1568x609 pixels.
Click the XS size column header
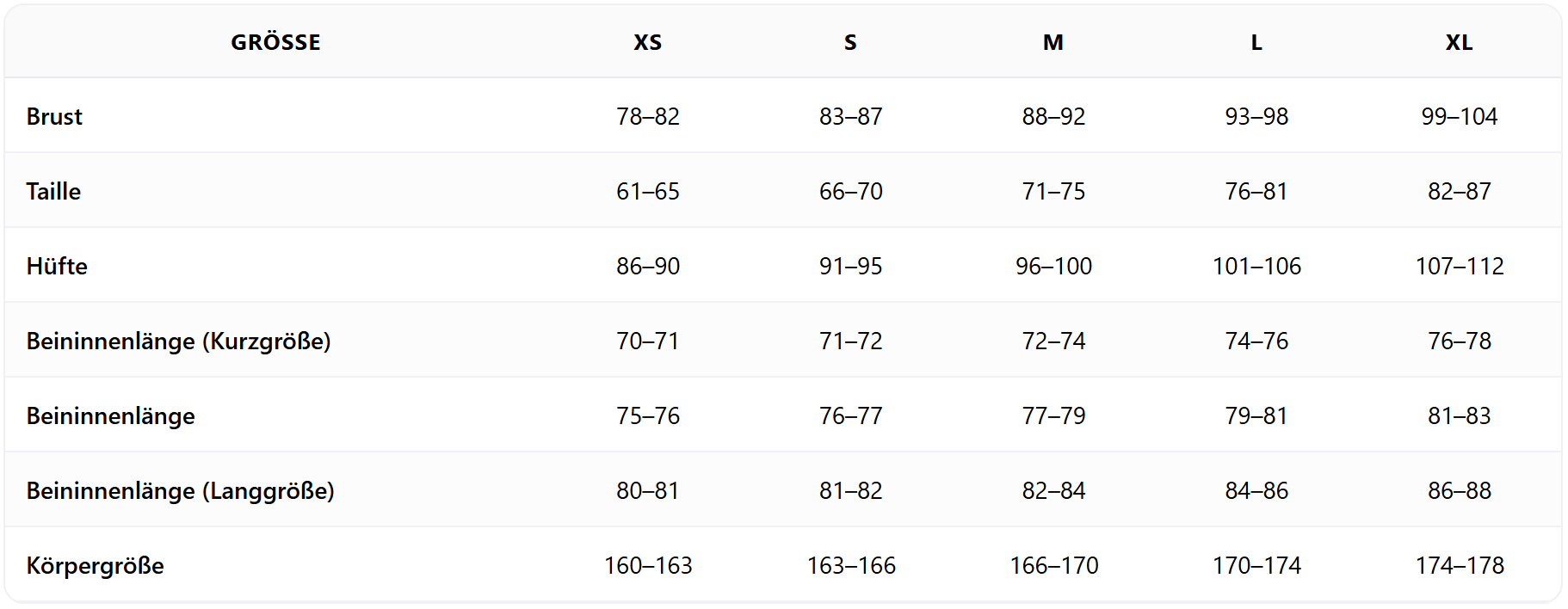pos(647,42)
